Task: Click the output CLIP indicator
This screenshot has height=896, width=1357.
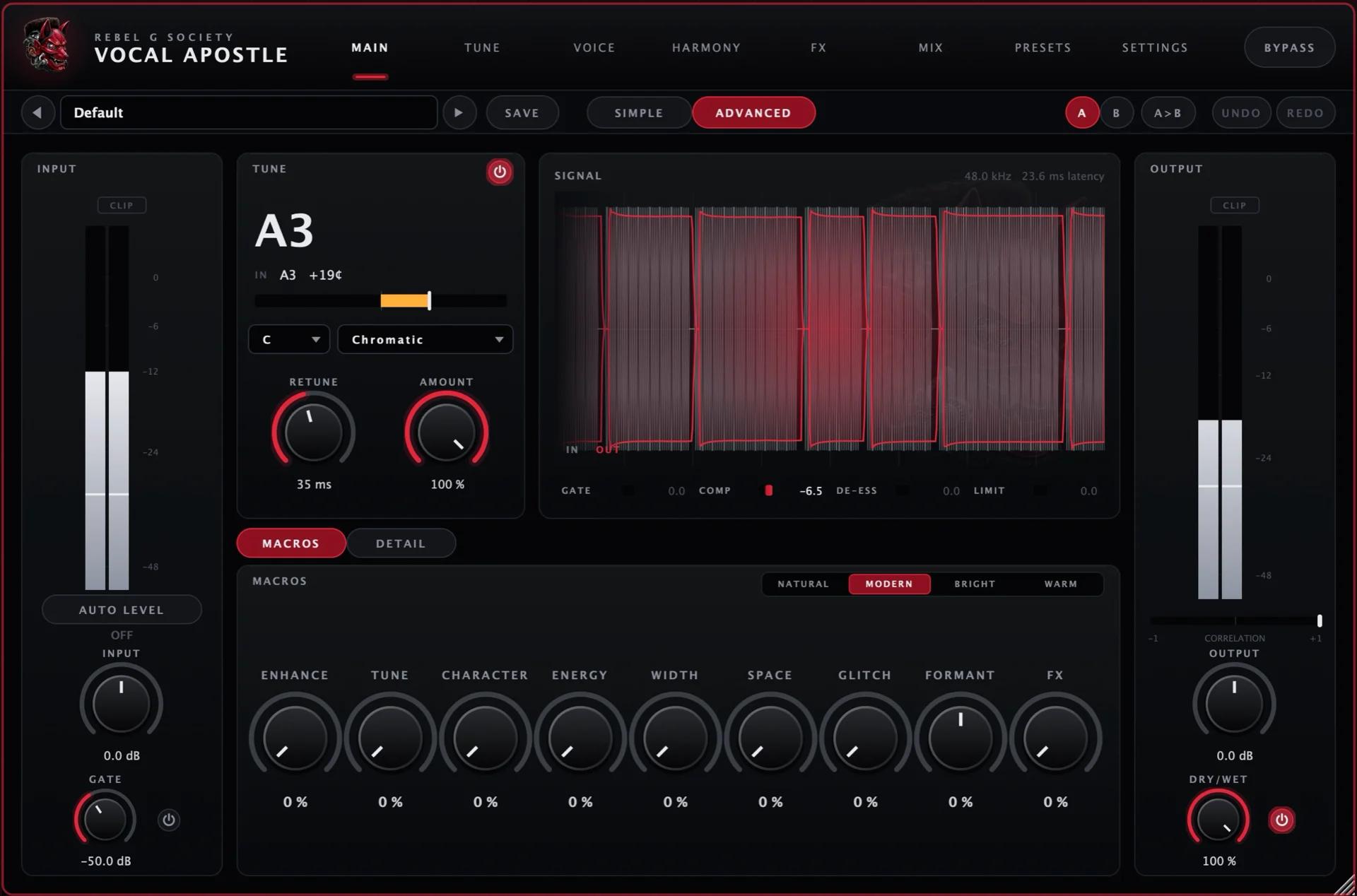Action: (x=1234, y=205)
